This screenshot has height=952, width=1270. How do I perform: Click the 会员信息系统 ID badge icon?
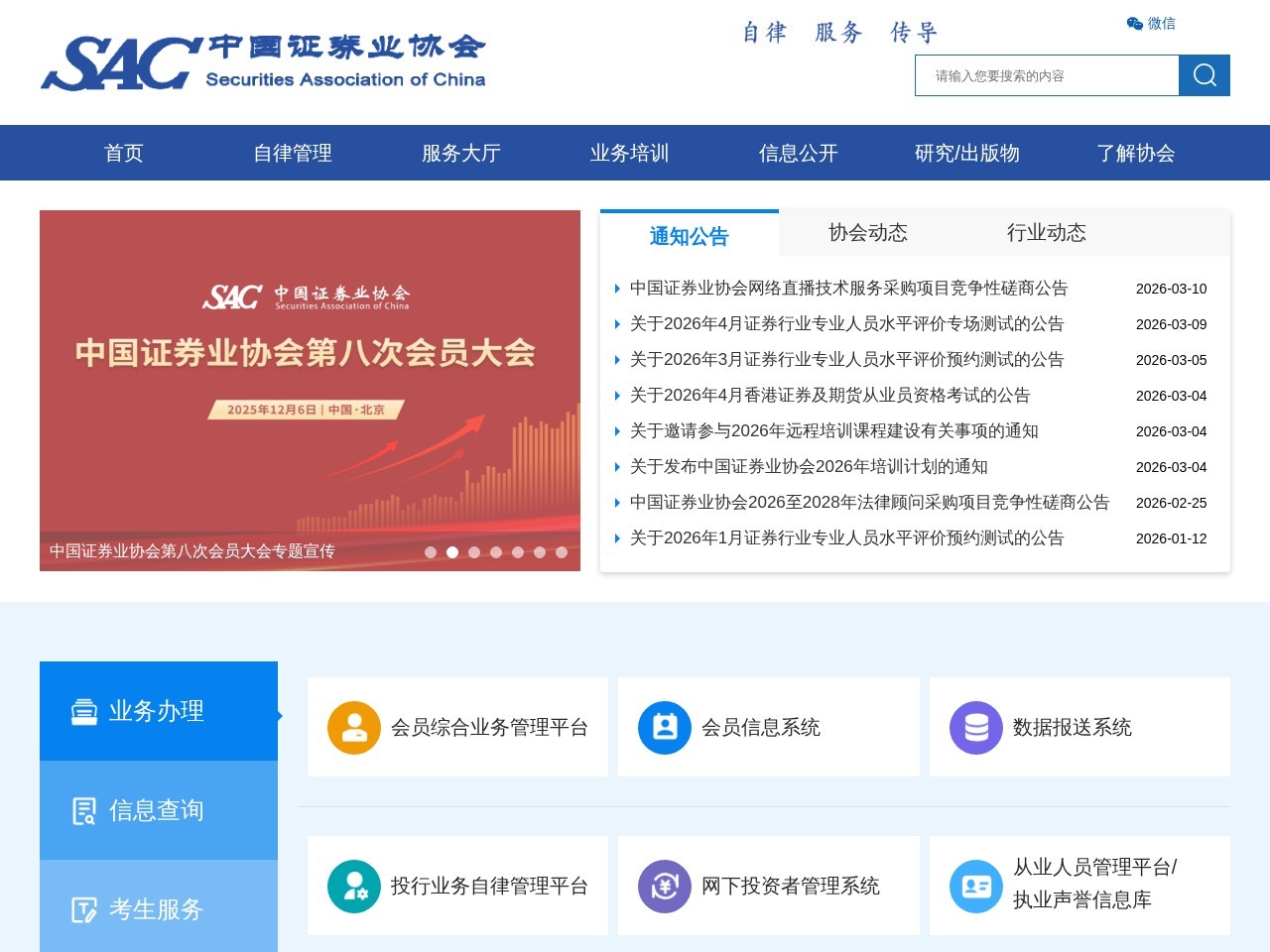coord(665,727)
